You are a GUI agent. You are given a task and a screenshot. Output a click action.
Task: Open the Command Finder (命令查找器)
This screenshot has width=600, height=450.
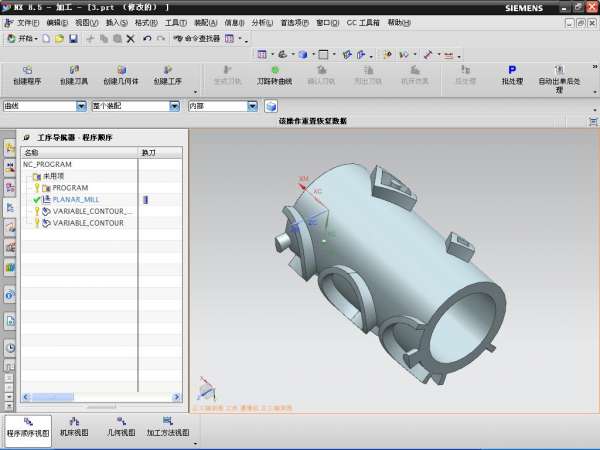pyautogui.click(x=197, y=39)
